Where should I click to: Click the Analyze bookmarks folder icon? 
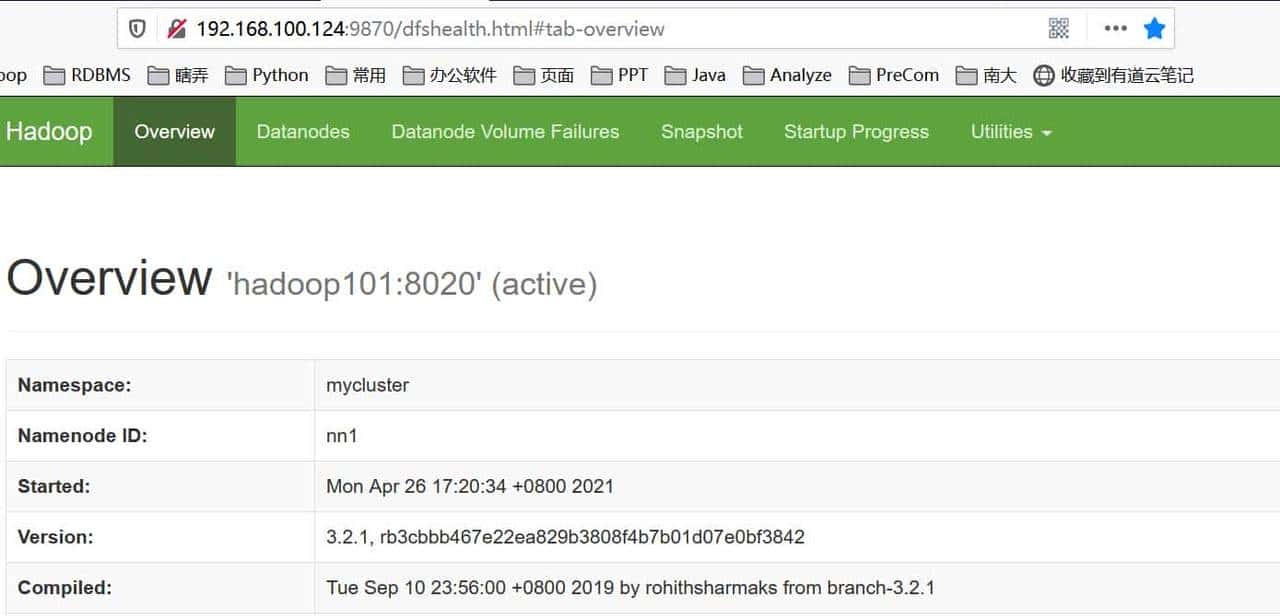[x=755, y=74]
